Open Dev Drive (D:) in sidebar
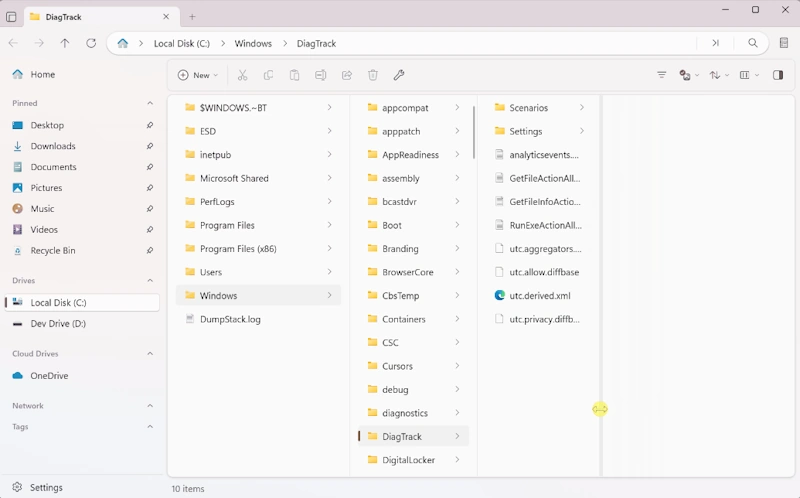Screen dimensions: 800x498 [82, 323]
